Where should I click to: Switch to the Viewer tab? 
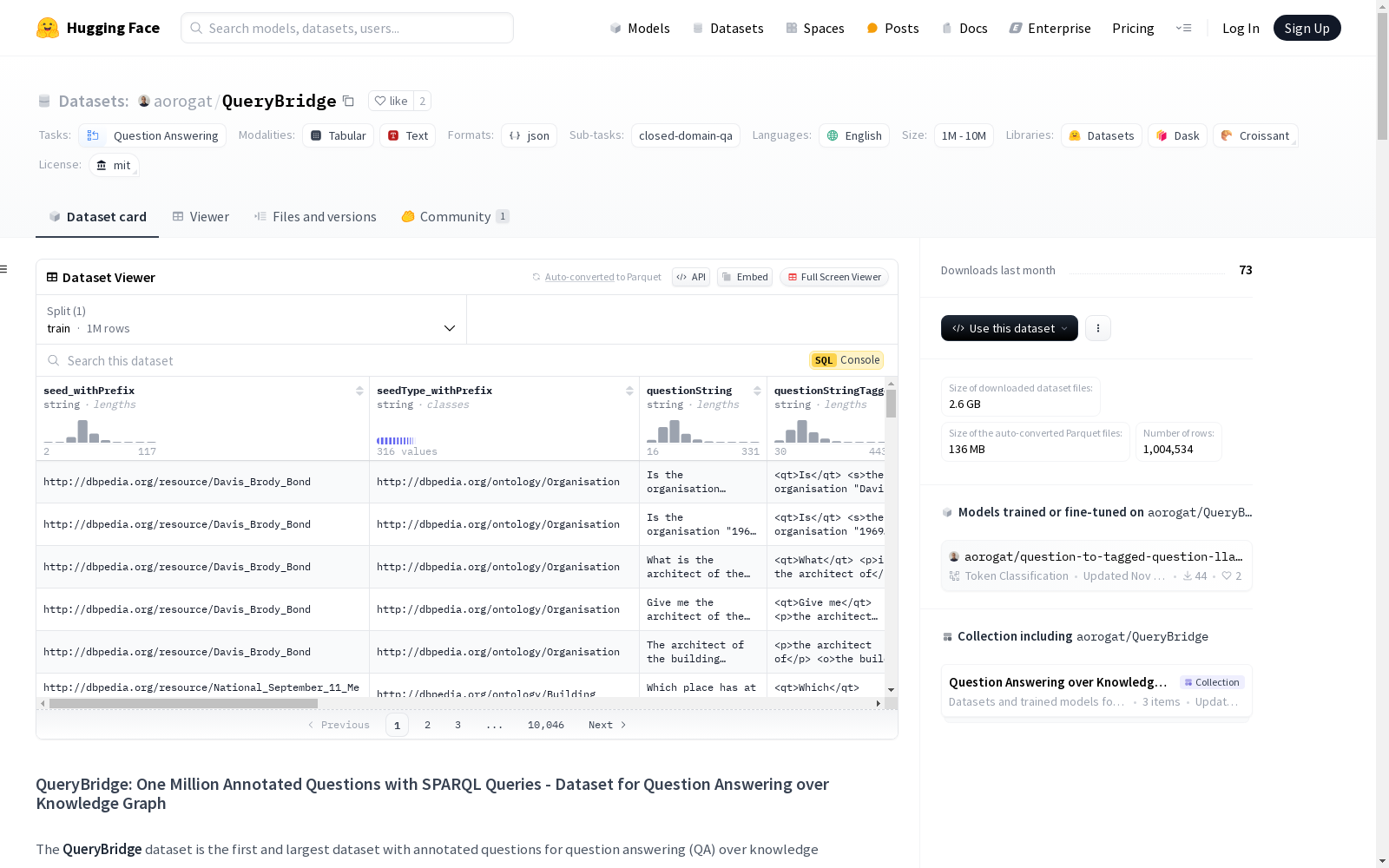[x=201, y=217]
